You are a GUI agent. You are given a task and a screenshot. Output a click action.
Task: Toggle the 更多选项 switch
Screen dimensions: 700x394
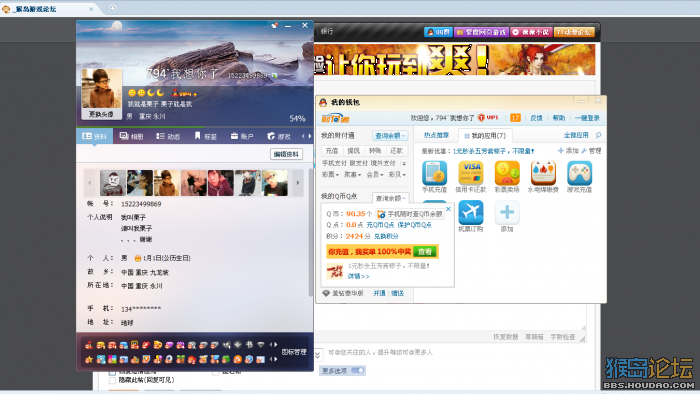pyautogui.click(x=358, y=370)
